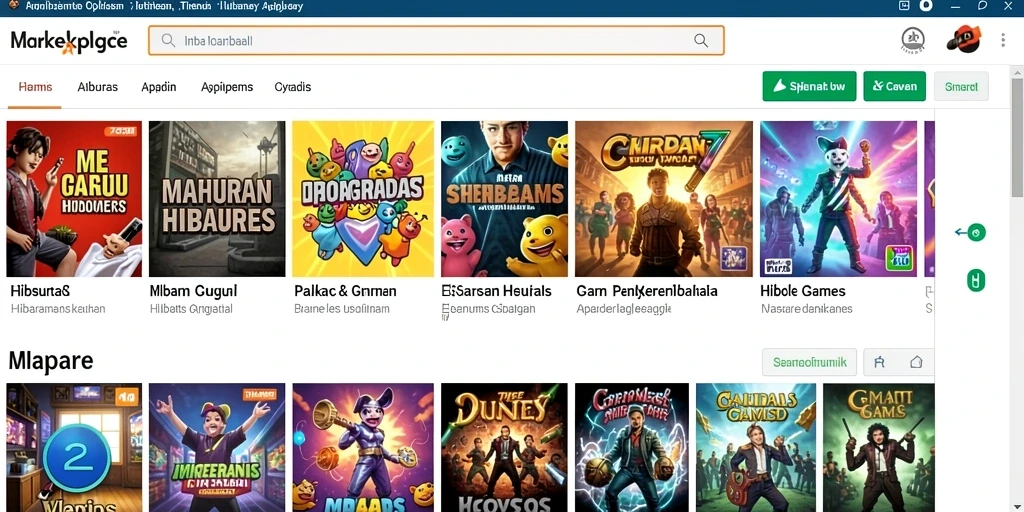Click the Hibsurtaß game title
Viewport: 1024px width, 512px height.
(x=40, y=291)
